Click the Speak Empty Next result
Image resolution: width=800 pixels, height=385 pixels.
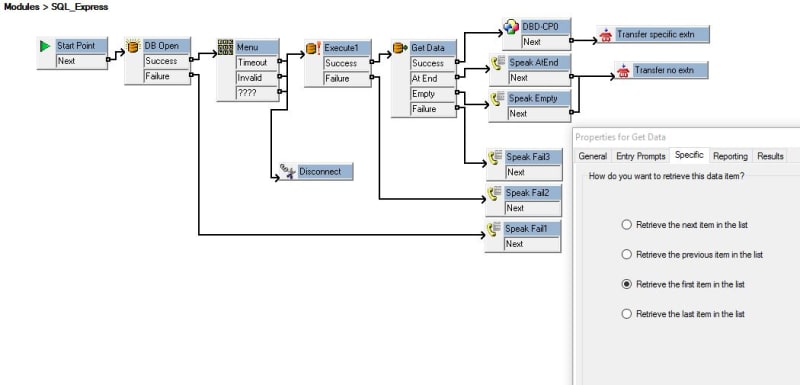538,114
